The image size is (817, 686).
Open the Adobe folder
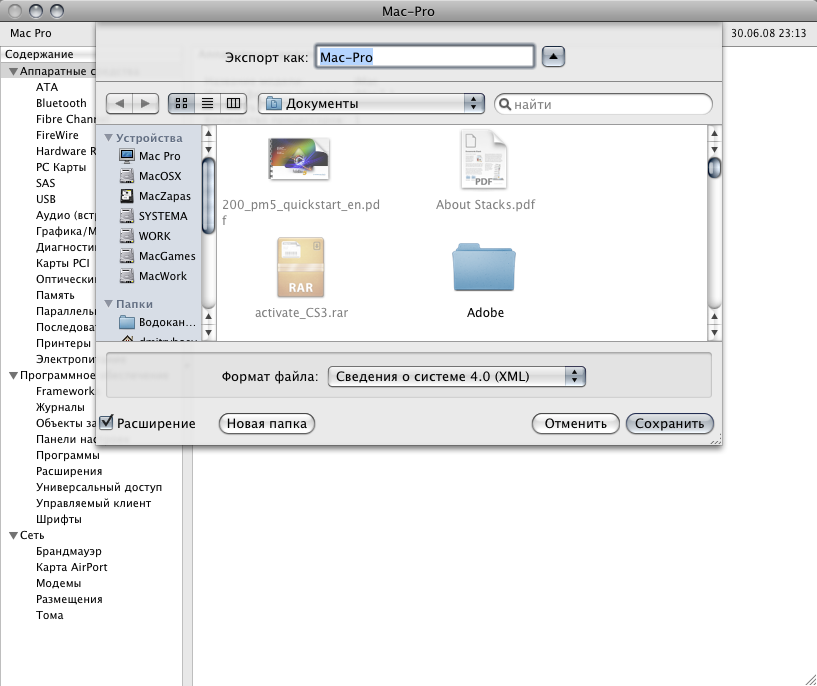coord(484,267)
